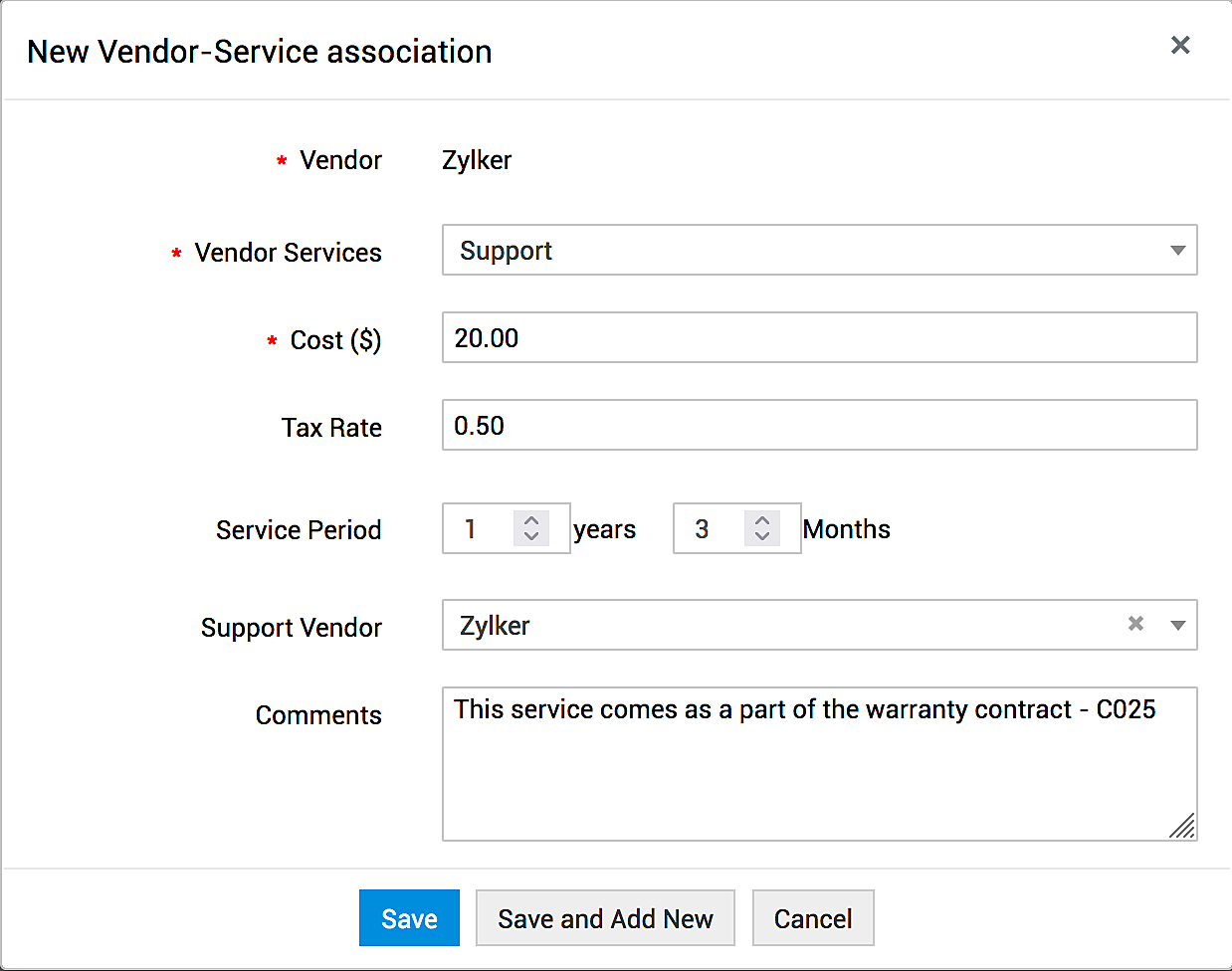The height and width of the screenshot is (971, 1232).
Task: Open the Support Vendor dropdown arrow
Action: (x=1177, y=626)
